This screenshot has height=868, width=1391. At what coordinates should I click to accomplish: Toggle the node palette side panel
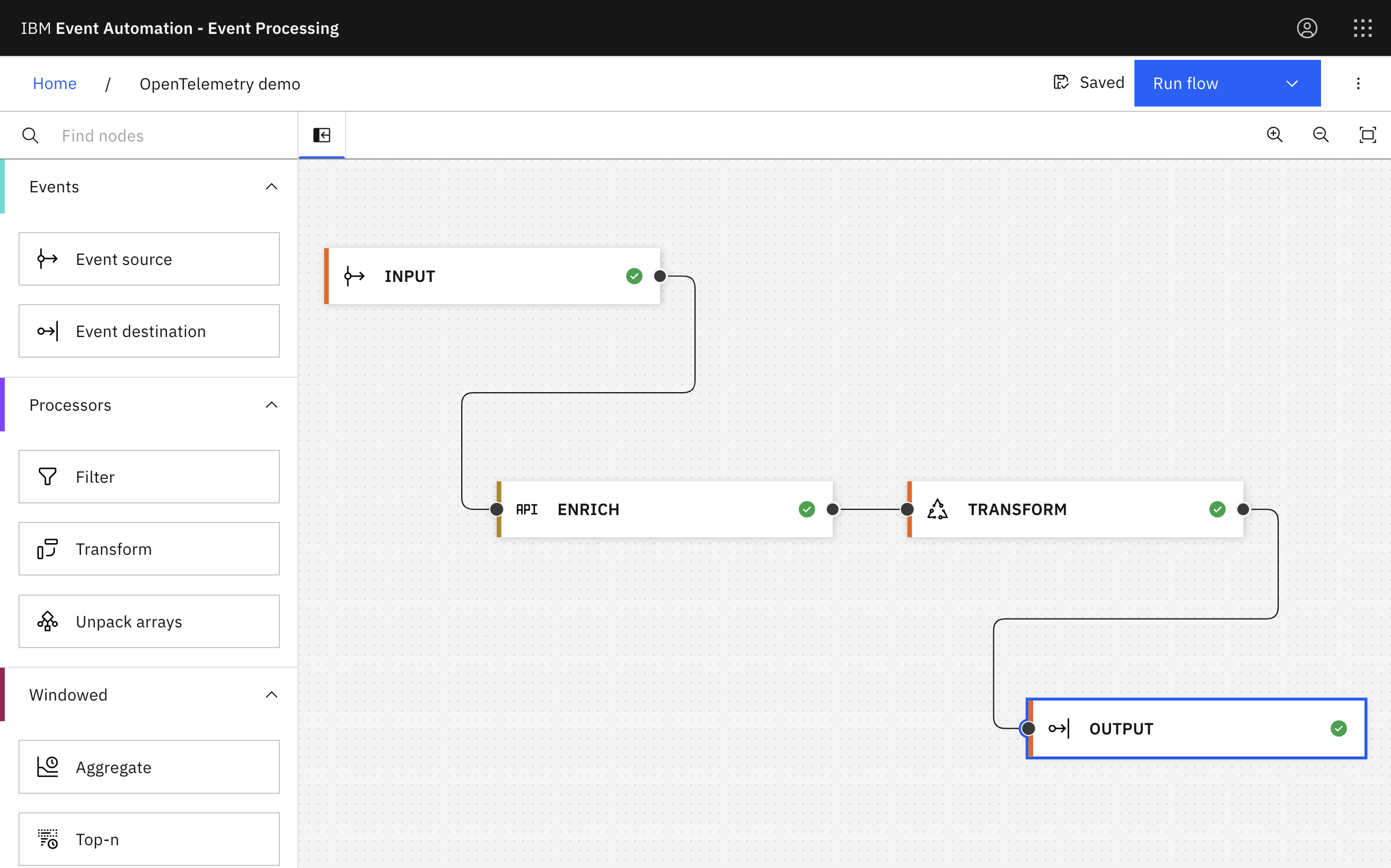tap(322, 136)
